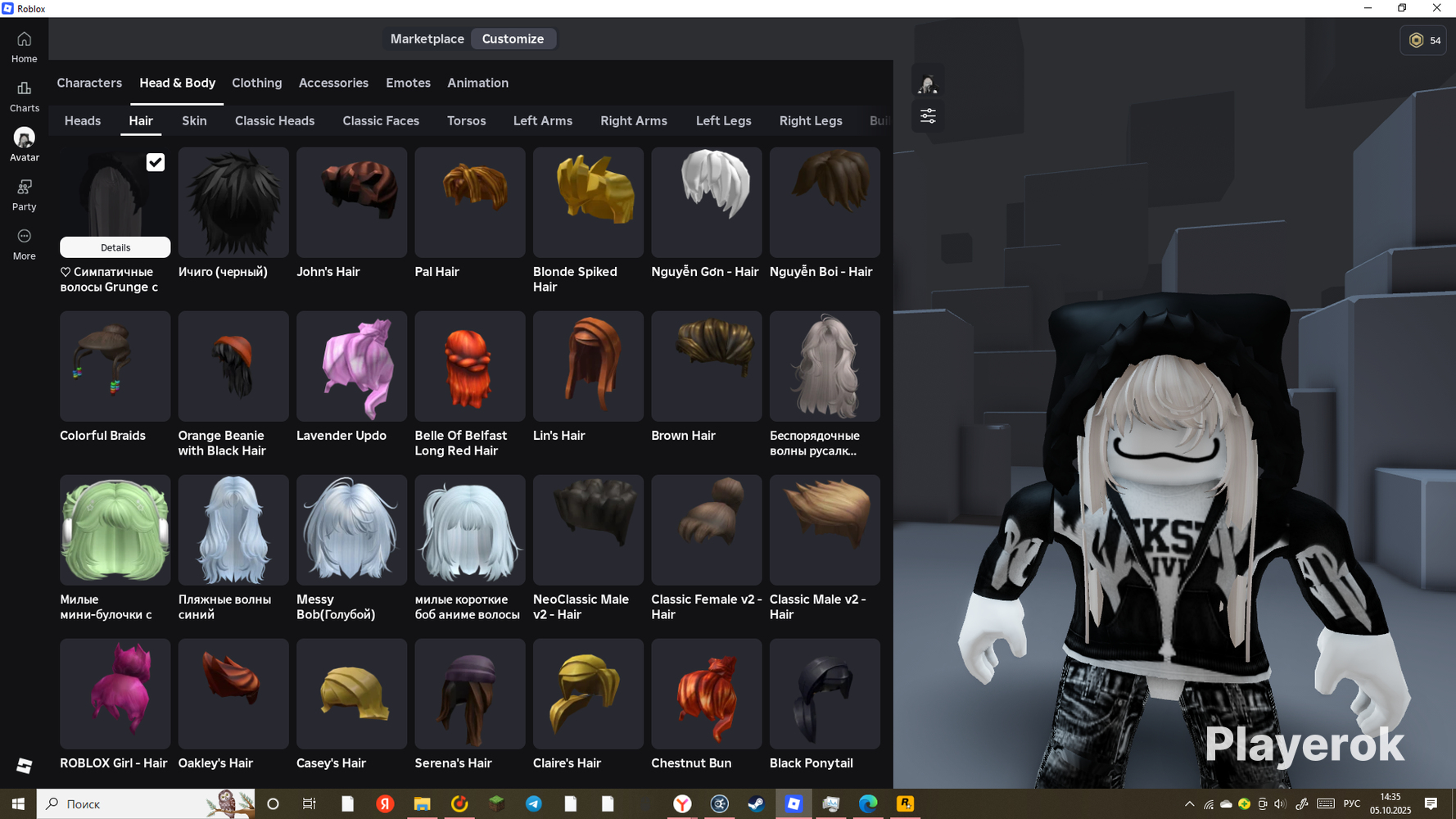Open the Left Arms subtab
This screenshot has width=1456, height=819.
click(x=543, y=120)
